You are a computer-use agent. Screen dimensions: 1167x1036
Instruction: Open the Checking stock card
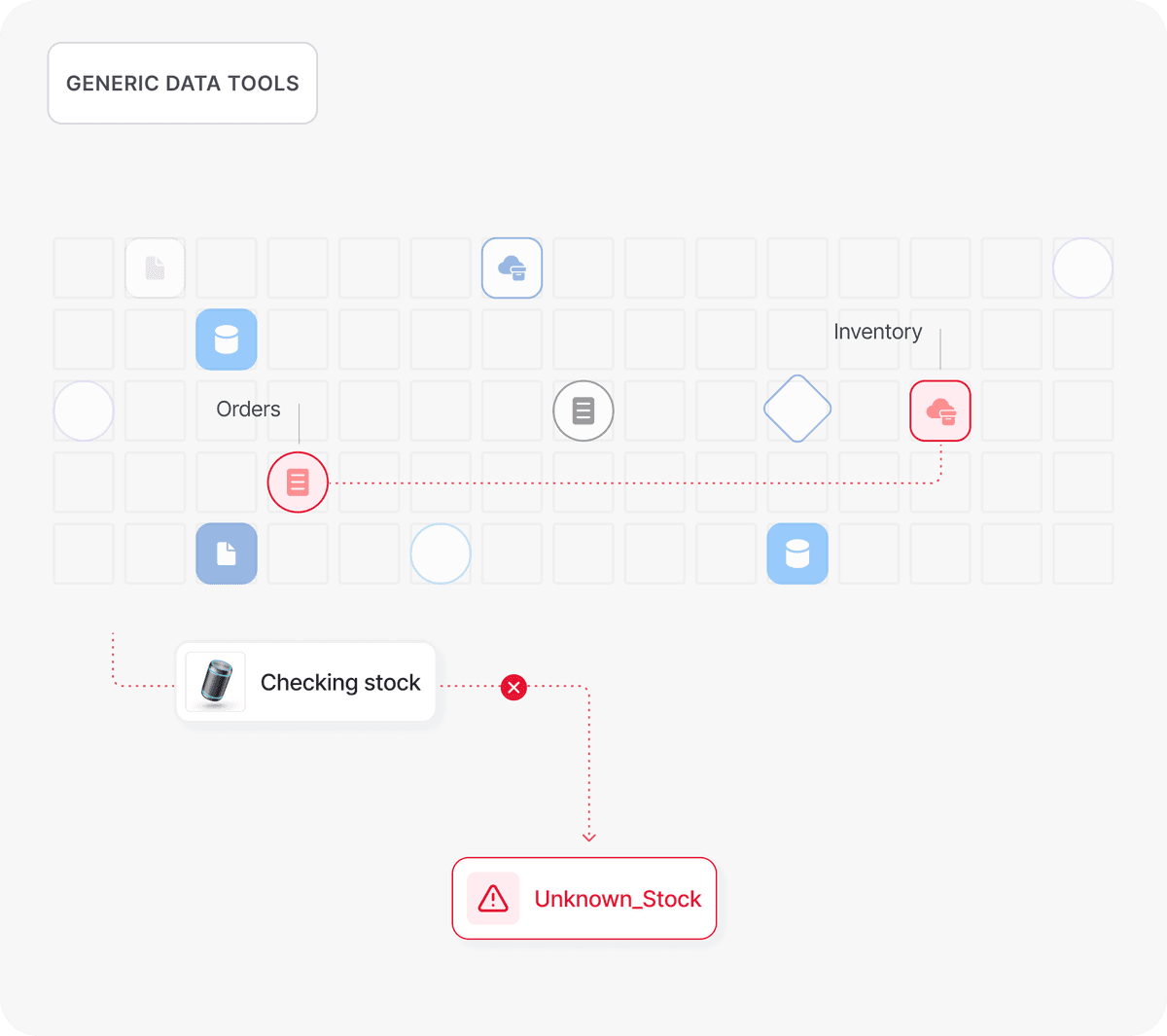tap(339, 683)
